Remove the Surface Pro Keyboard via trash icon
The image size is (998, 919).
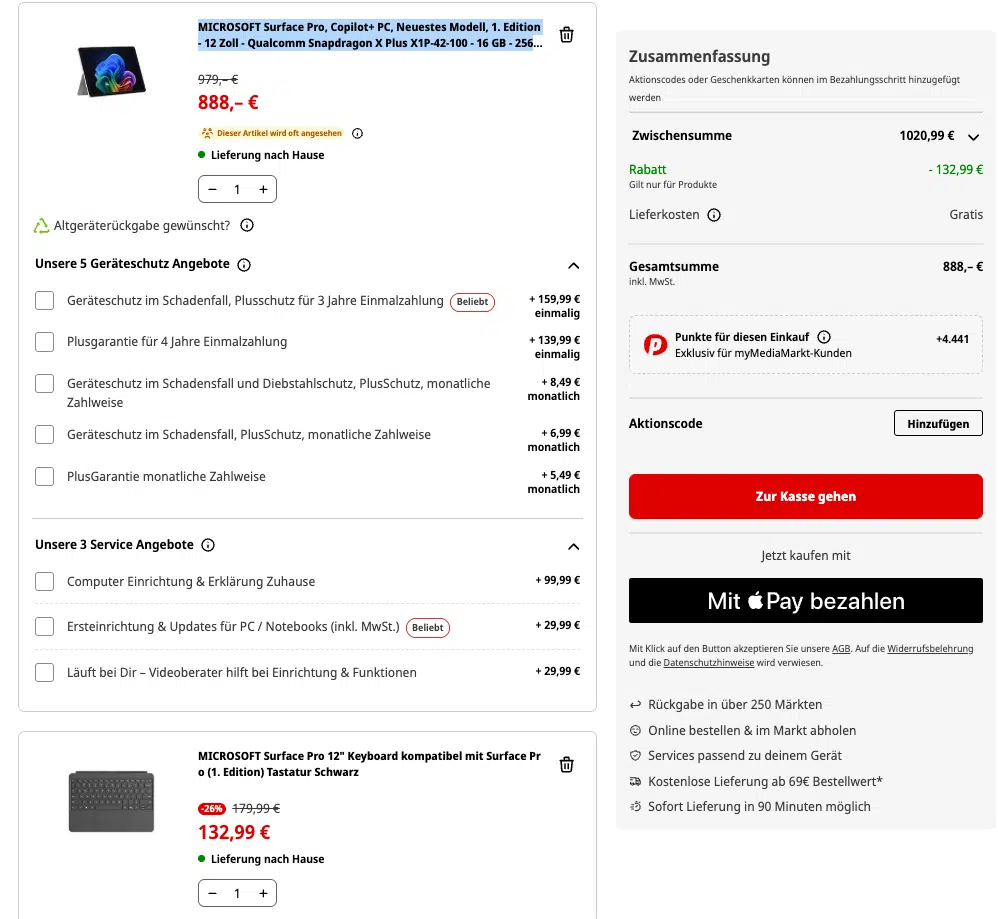(566, 765)
